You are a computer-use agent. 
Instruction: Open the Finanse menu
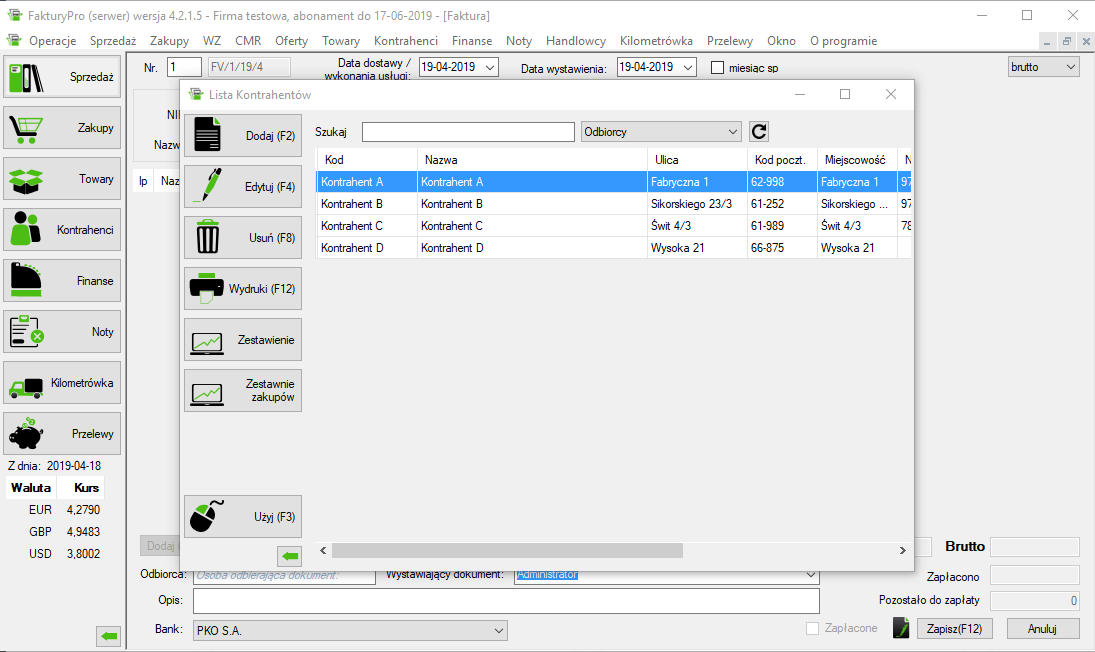471,41
